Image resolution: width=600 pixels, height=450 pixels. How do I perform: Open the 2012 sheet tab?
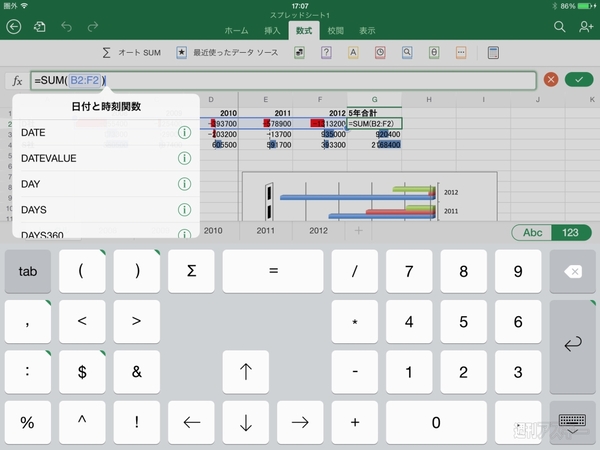(x=318, y=231)
